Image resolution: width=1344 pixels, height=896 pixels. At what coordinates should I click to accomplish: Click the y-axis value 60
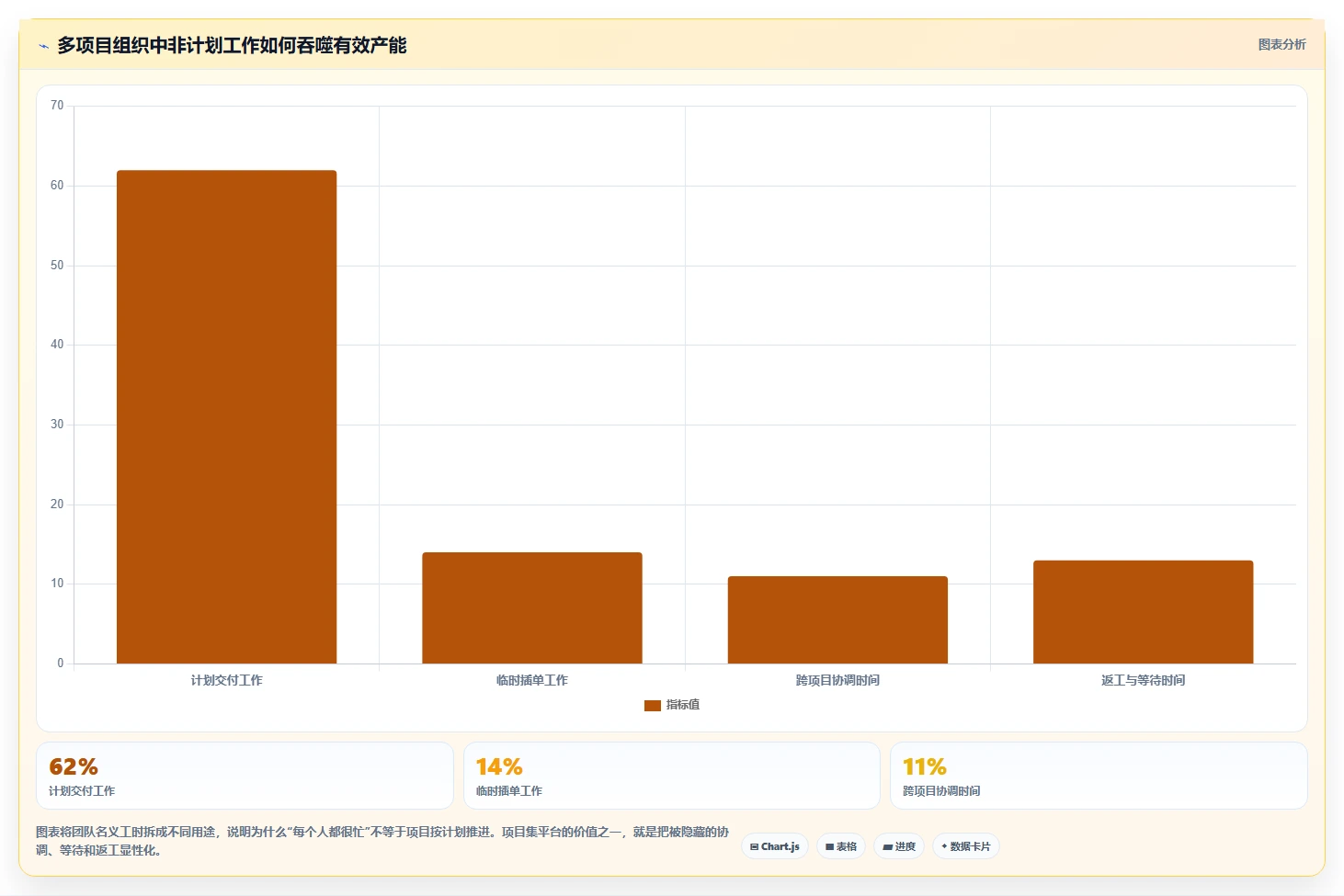click(x=57, y=186)
